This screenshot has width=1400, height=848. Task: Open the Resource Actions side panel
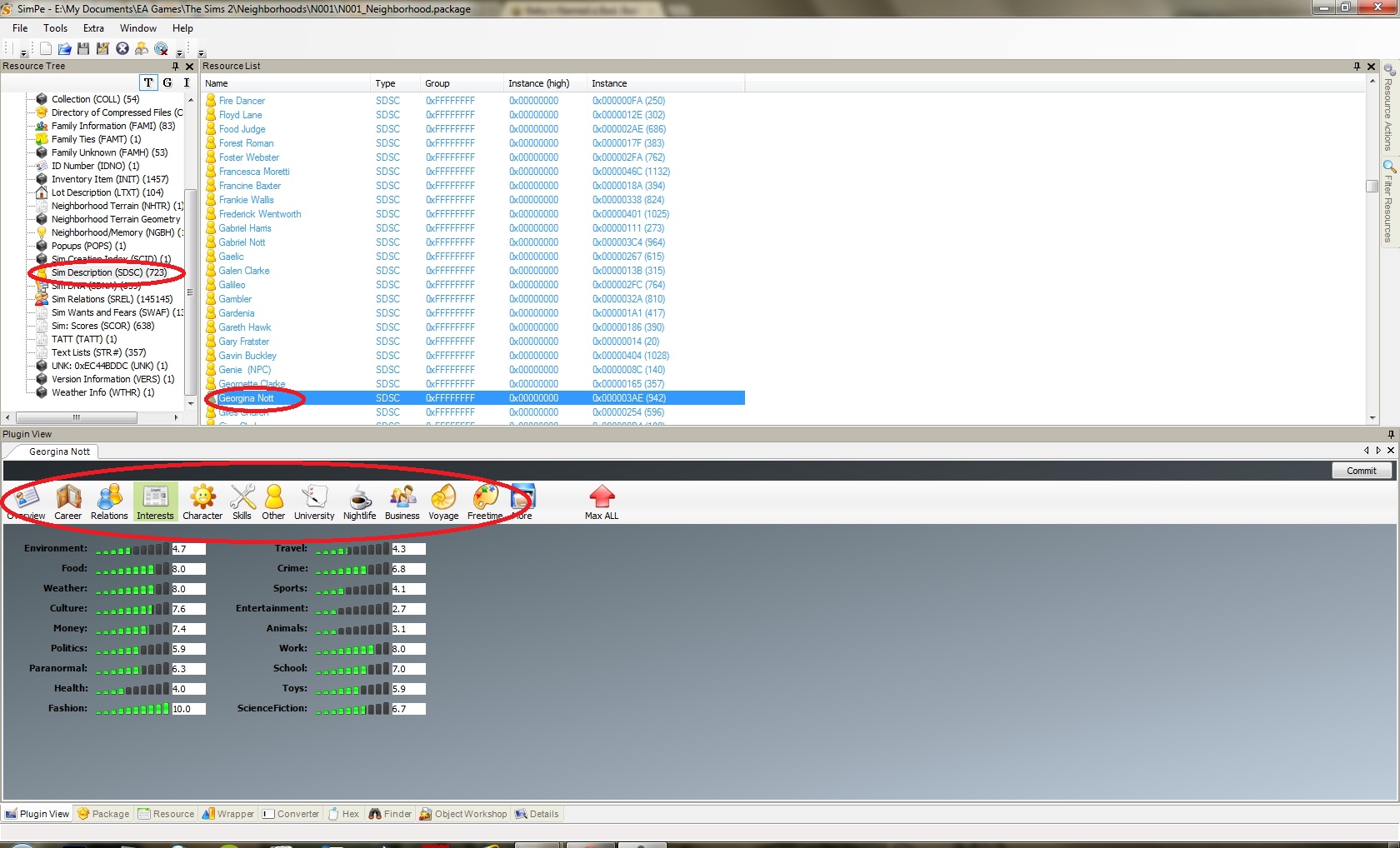pos(1388,108)
